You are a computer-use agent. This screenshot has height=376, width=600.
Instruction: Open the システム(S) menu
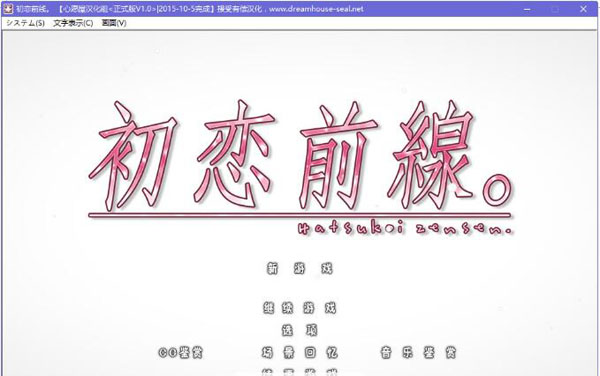pyautogui.click(x=25, y=23)
